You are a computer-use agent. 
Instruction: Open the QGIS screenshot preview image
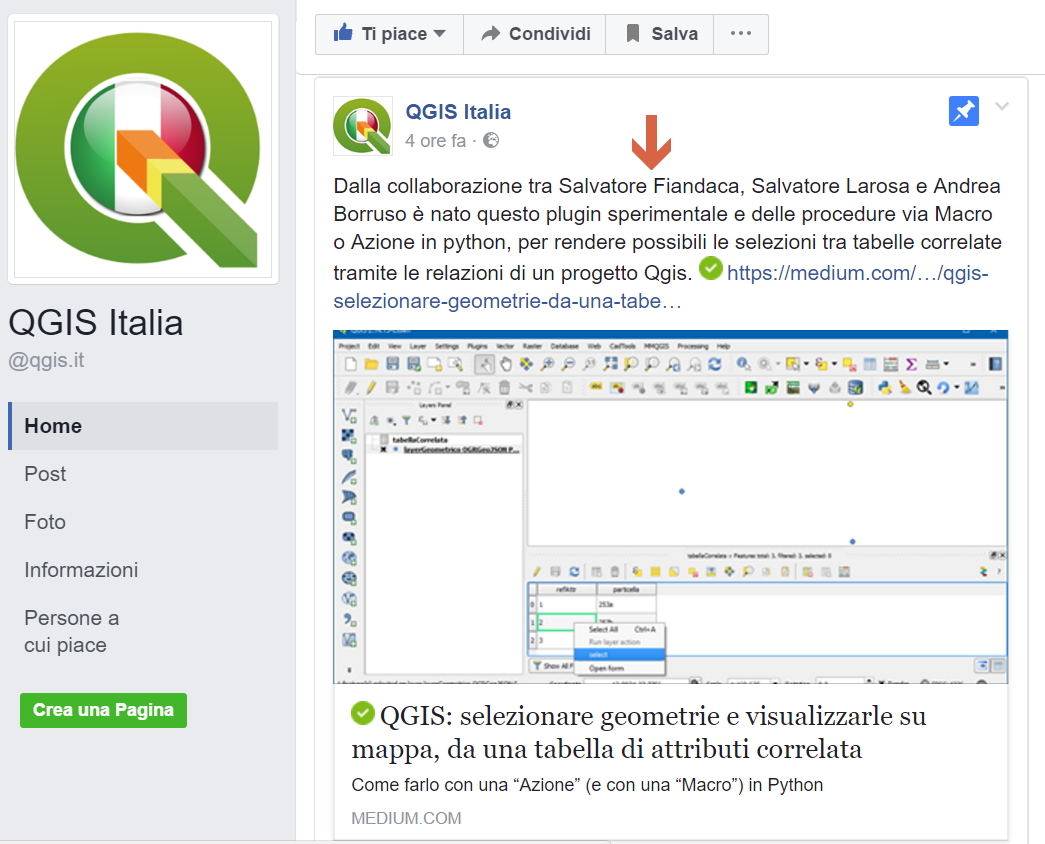pos(670,507)
